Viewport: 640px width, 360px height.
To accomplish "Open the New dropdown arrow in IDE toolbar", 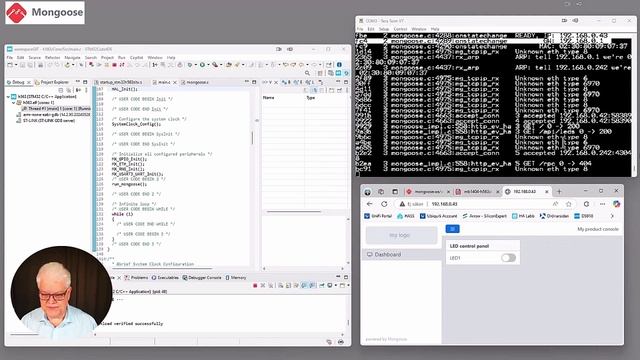I will (16, 65).
